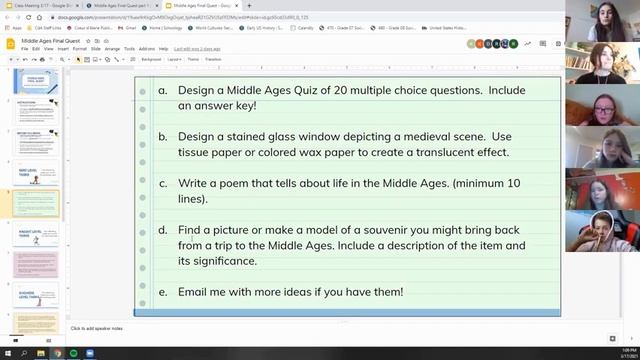Open the Spotify icon in the taskbar
Screen dimensions: 640x360
tap(73, 353)
